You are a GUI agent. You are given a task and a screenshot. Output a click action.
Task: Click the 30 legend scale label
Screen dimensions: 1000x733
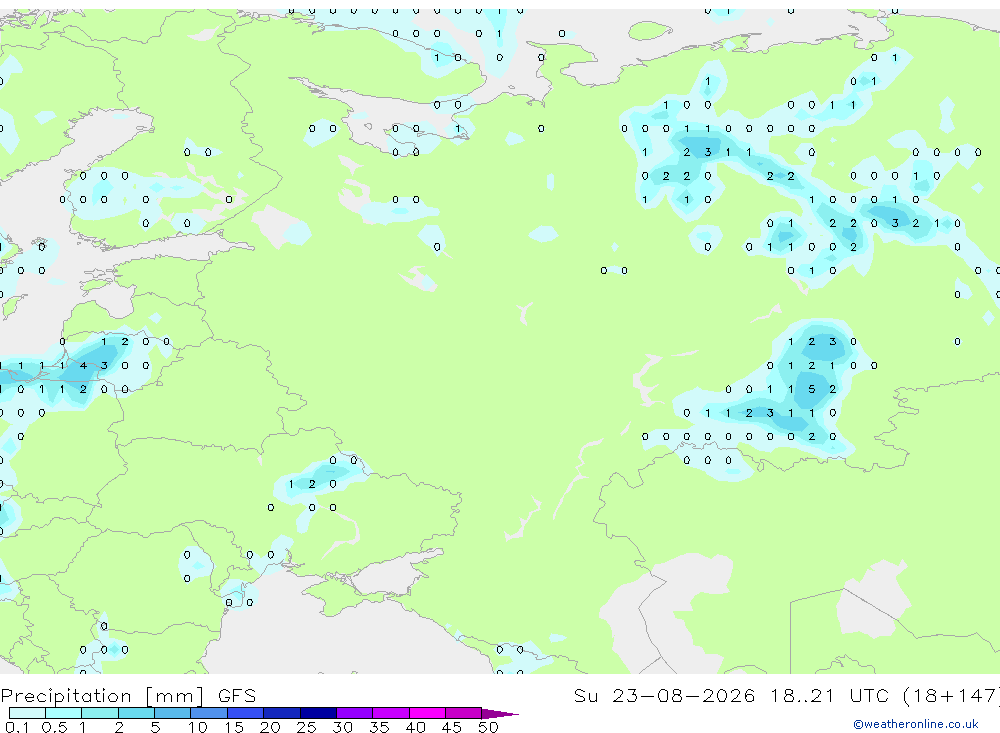(343, 727)
